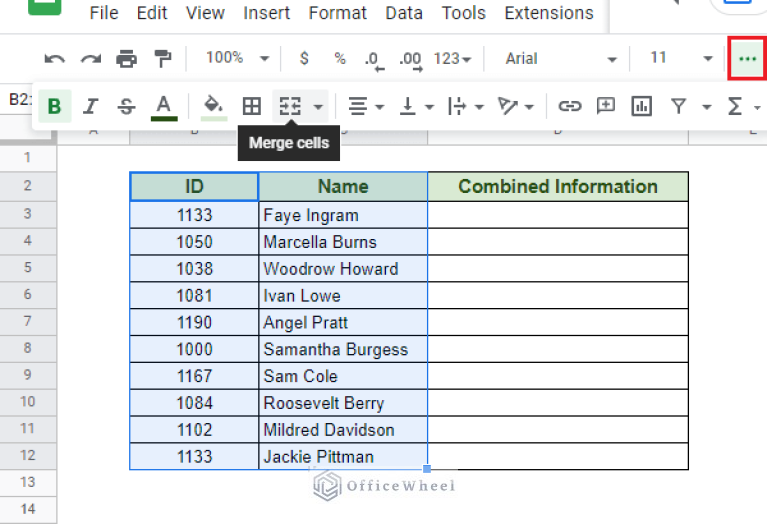Open the Extensions menu
Screen dimensions: 767x524
click(x=549, y=13)
